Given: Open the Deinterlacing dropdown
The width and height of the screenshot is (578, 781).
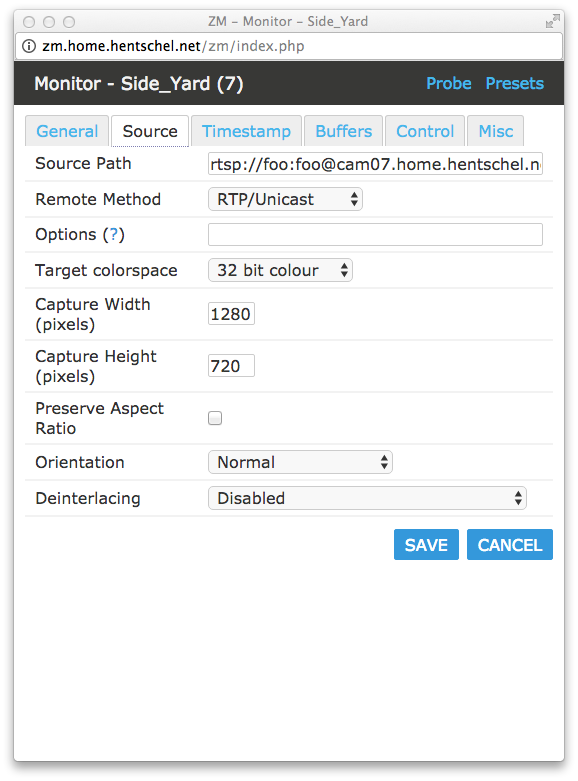Looking at the screenshot, I should click(x=367, y=498).
